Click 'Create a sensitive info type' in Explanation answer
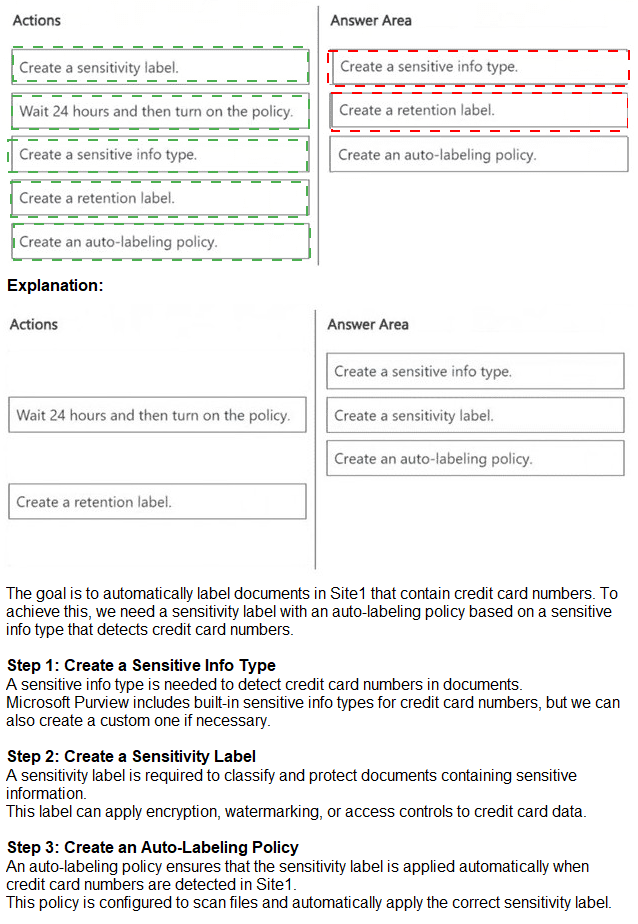This screenshot has width=638, height=924. [x=475, y=371]
